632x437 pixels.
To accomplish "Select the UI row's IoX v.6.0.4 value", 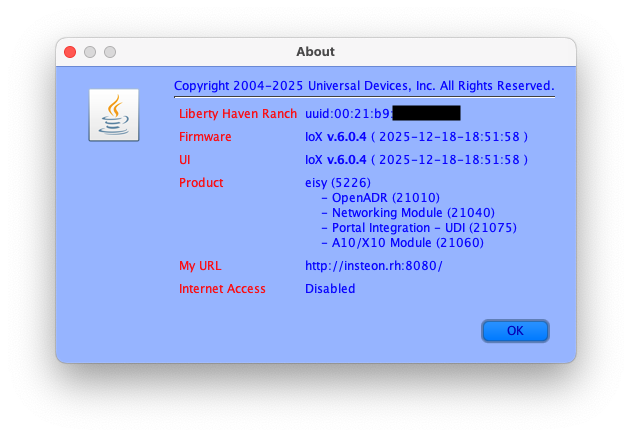I will coord(416,160).
